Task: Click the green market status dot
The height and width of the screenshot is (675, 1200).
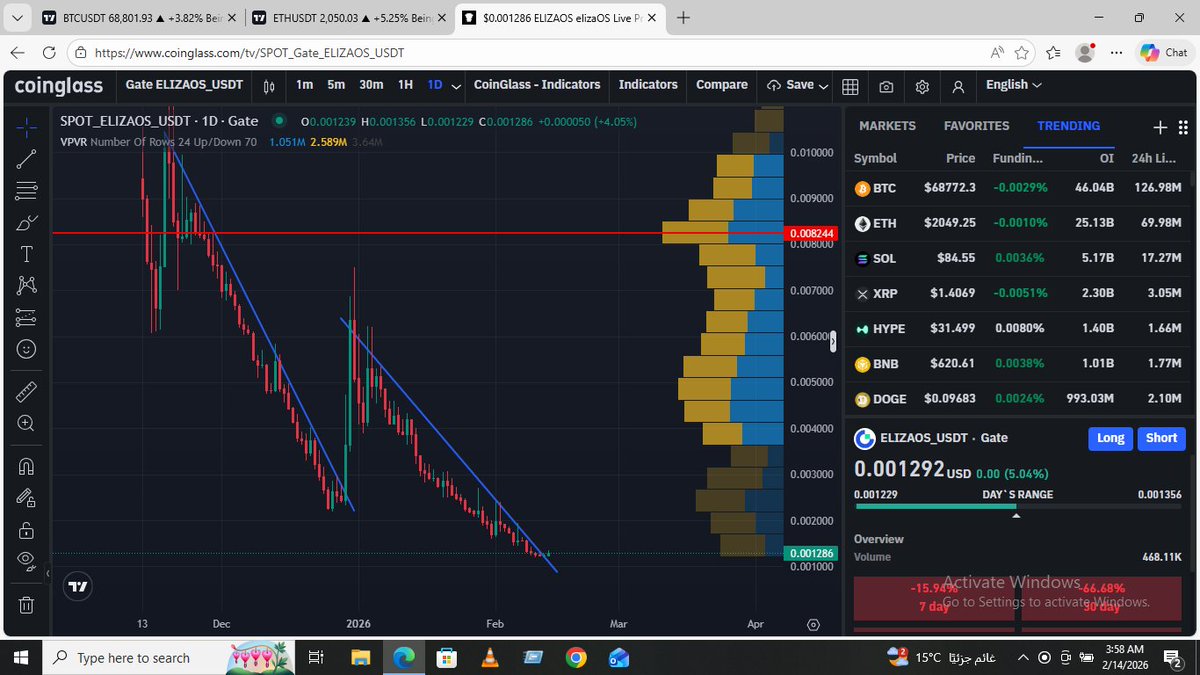Action: pyautogui.click(x=277, y=122)
